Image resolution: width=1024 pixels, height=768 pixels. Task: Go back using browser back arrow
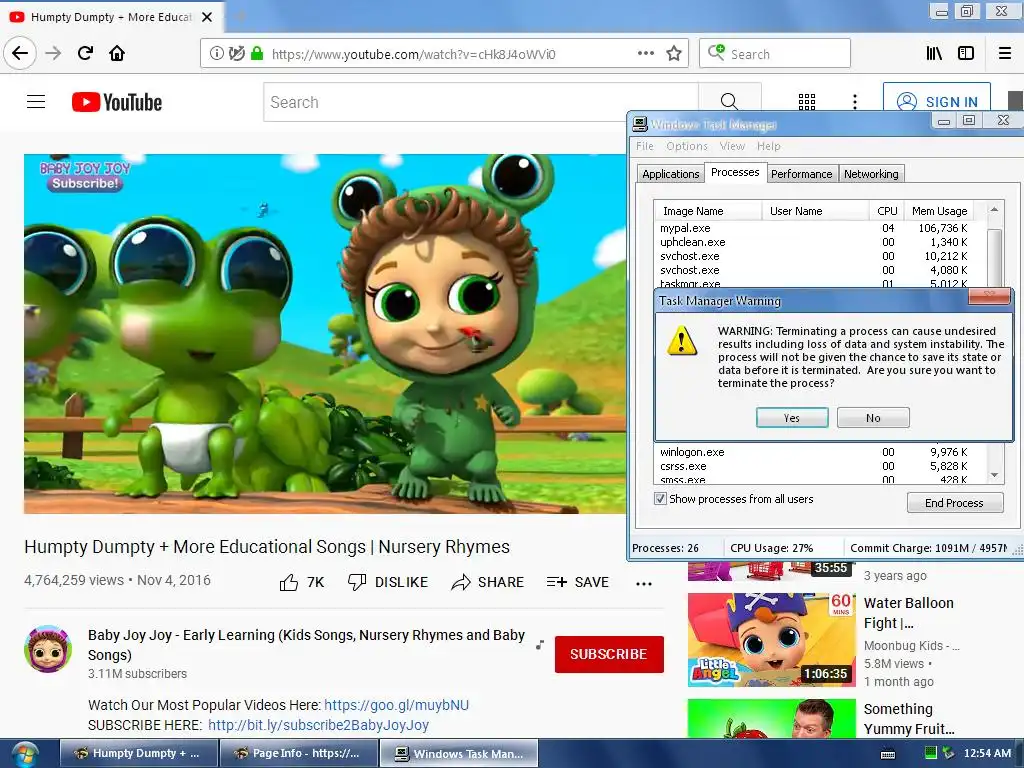20,53
